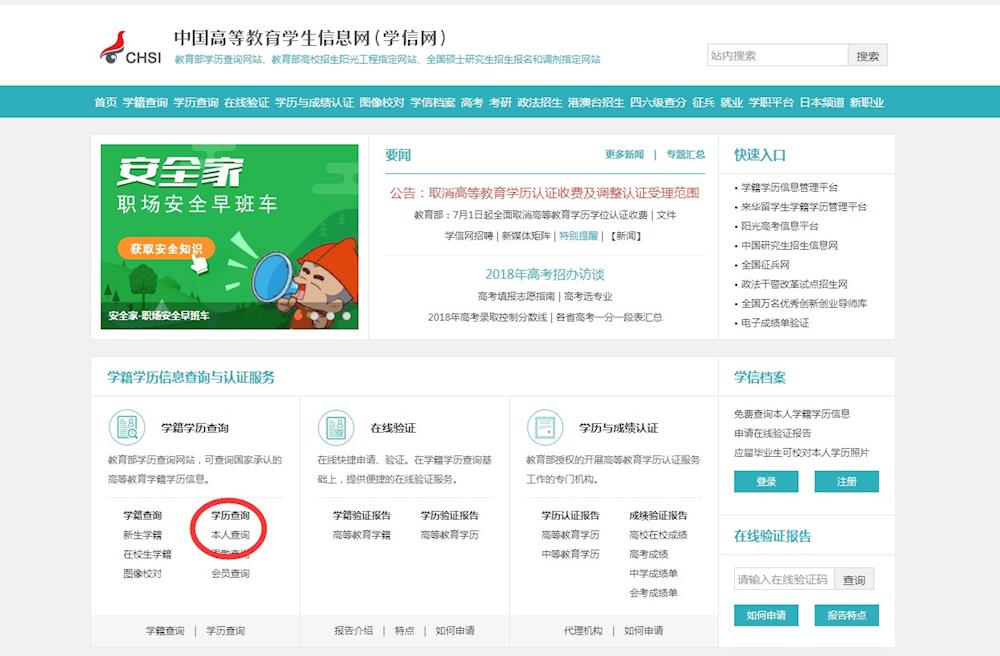Open the 更多新闻 link

click(624, 154)
